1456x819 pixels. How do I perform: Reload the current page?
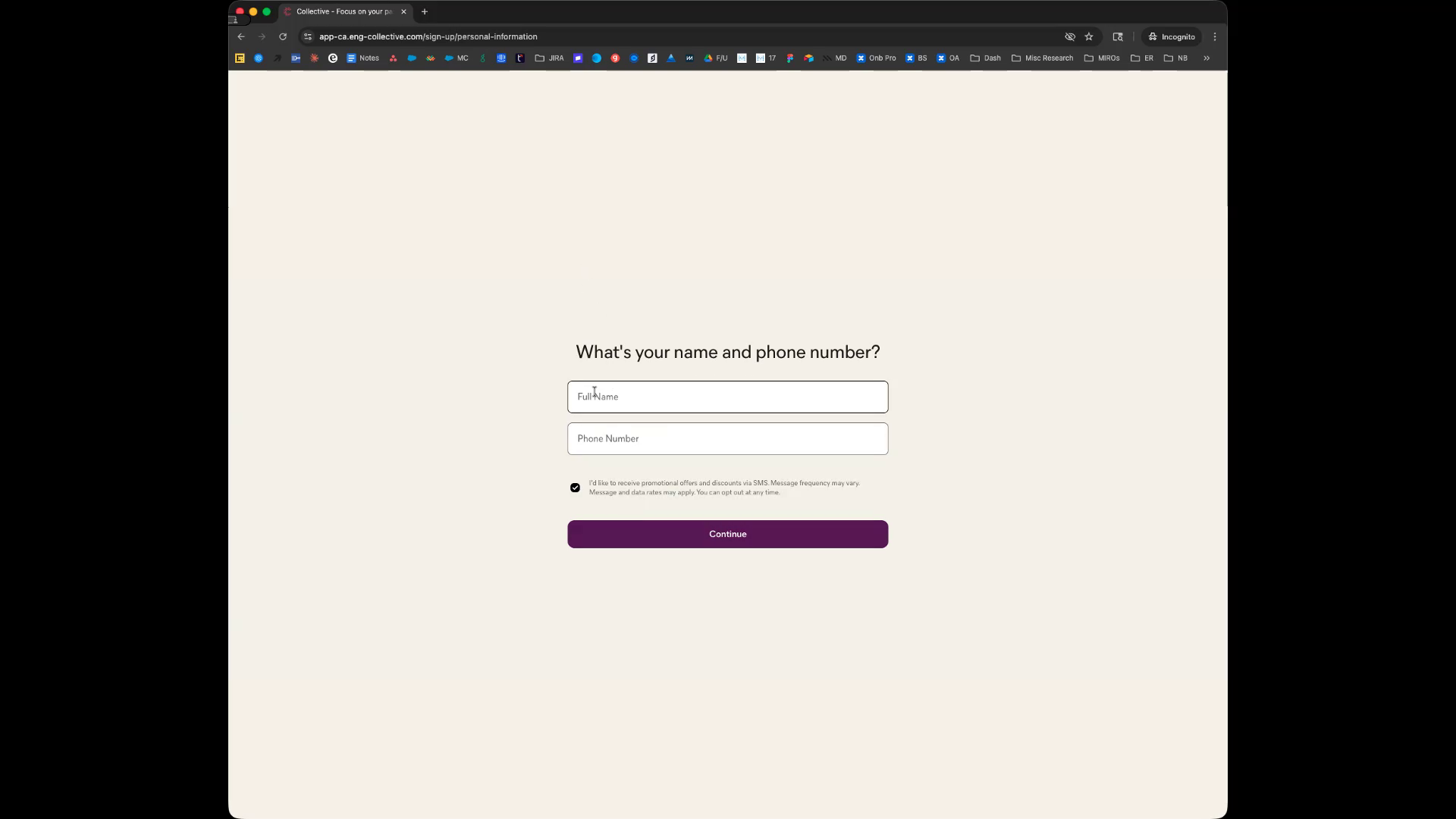[x=282, y=36]
